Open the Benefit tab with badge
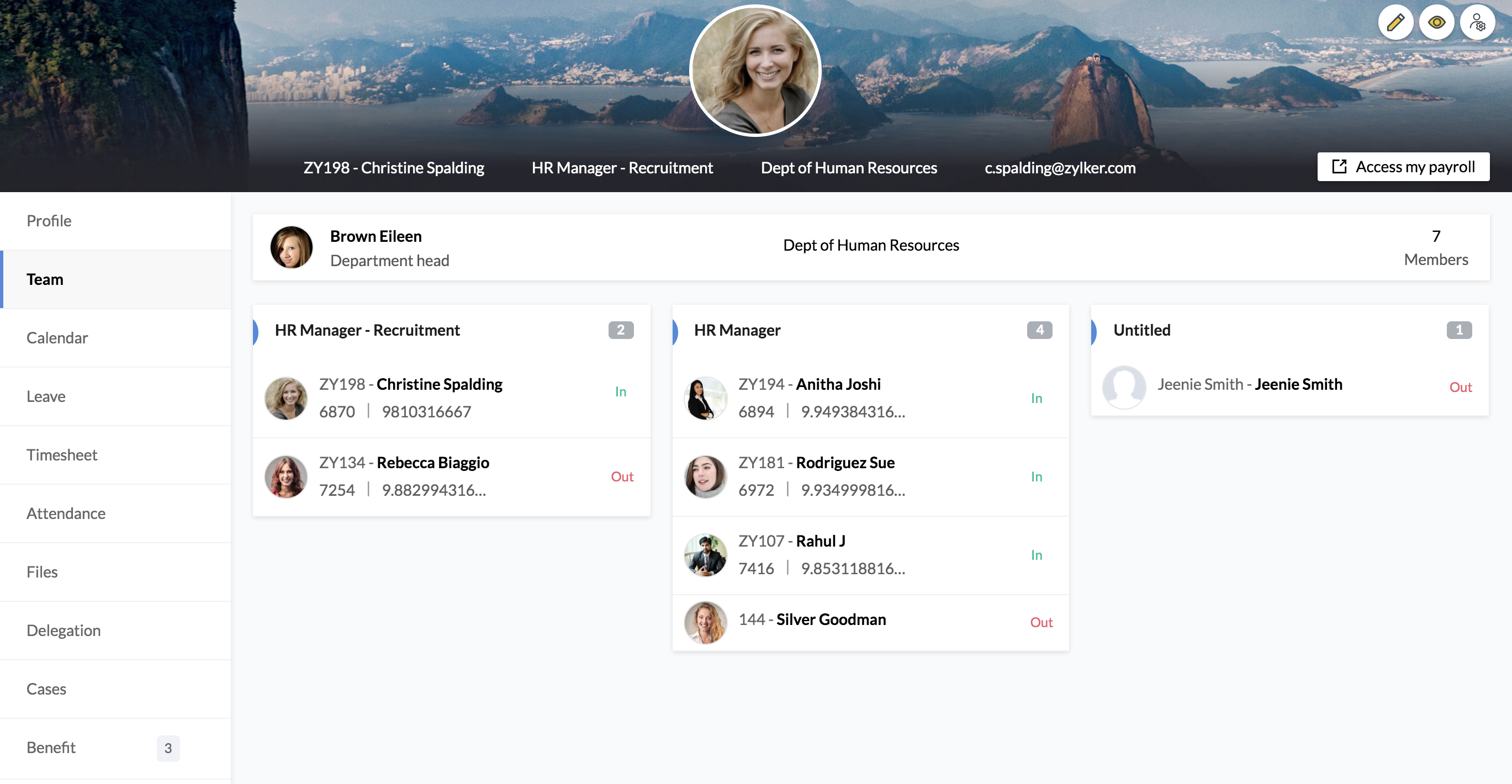This screenshot has width=1512, height=784. pos(51,748)
